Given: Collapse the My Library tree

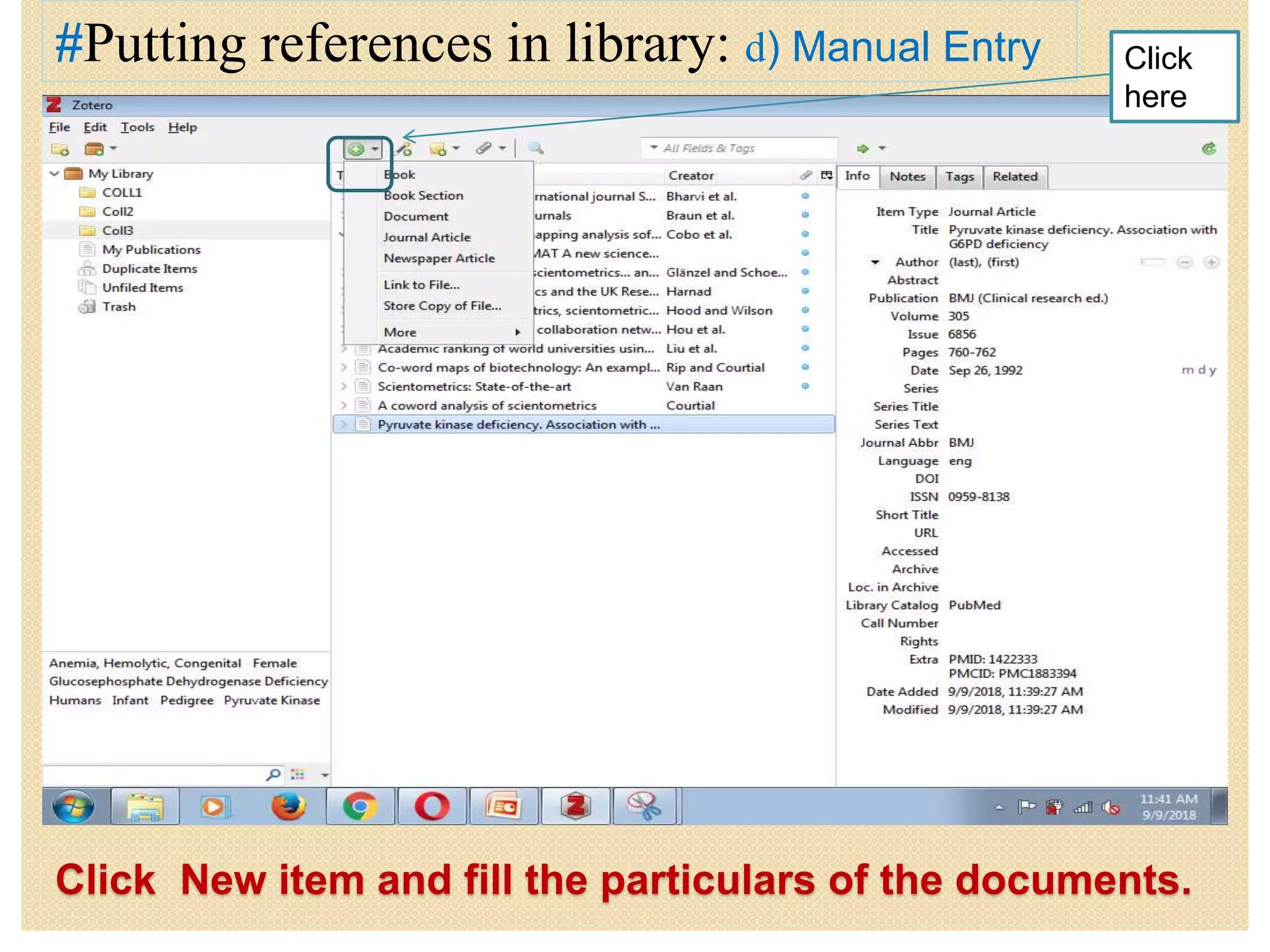Looking at the screenshot, I should 55,174.
